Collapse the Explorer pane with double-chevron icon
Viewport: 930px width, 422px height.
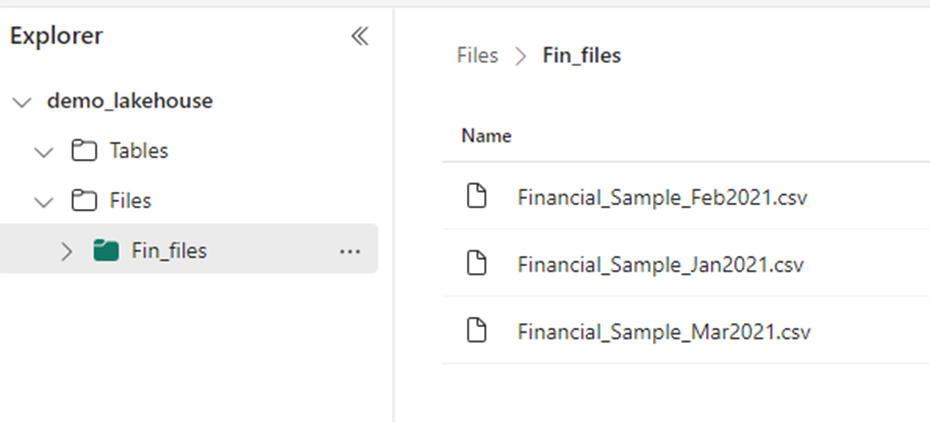click(x=360, y=36)
